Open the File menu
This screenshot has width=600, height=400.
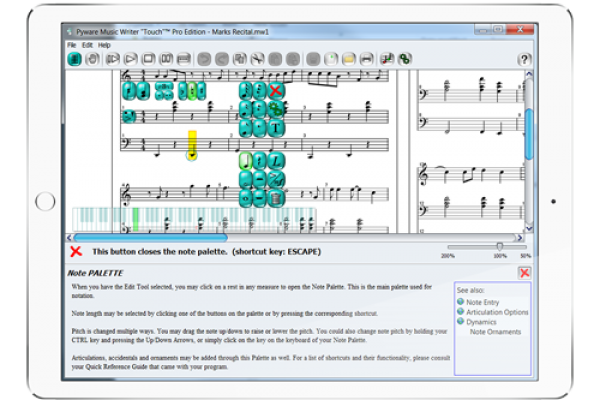pos(71,45)
